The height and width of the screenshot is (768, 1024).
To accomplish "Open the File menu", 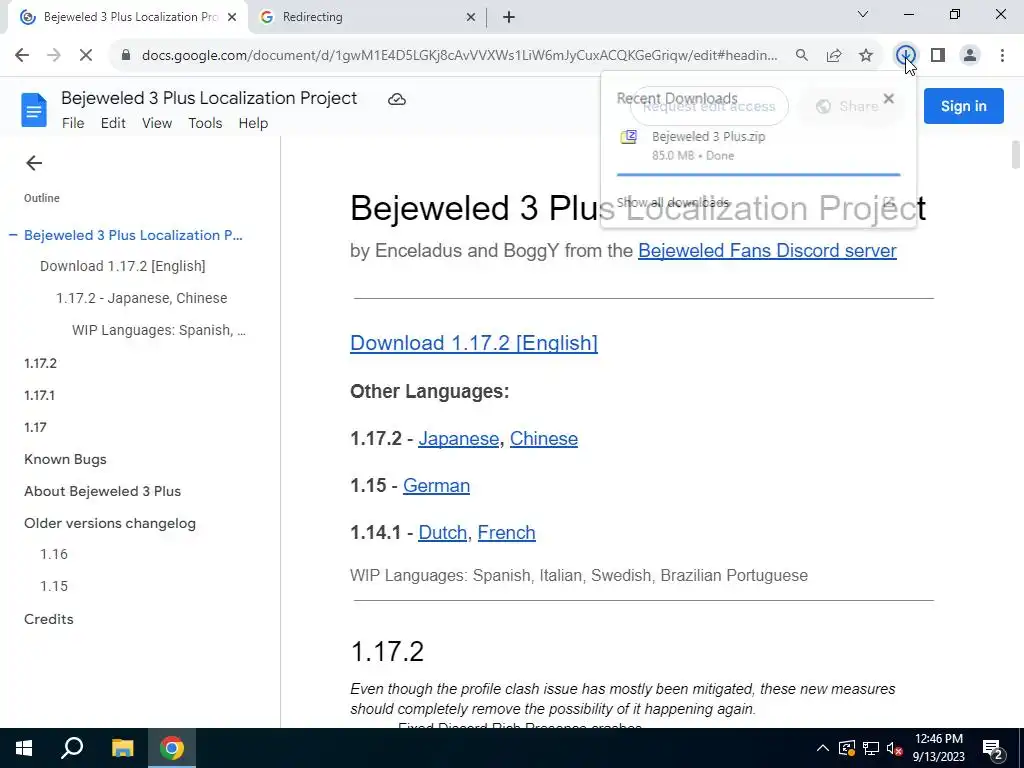I will [x=73, y=123].
